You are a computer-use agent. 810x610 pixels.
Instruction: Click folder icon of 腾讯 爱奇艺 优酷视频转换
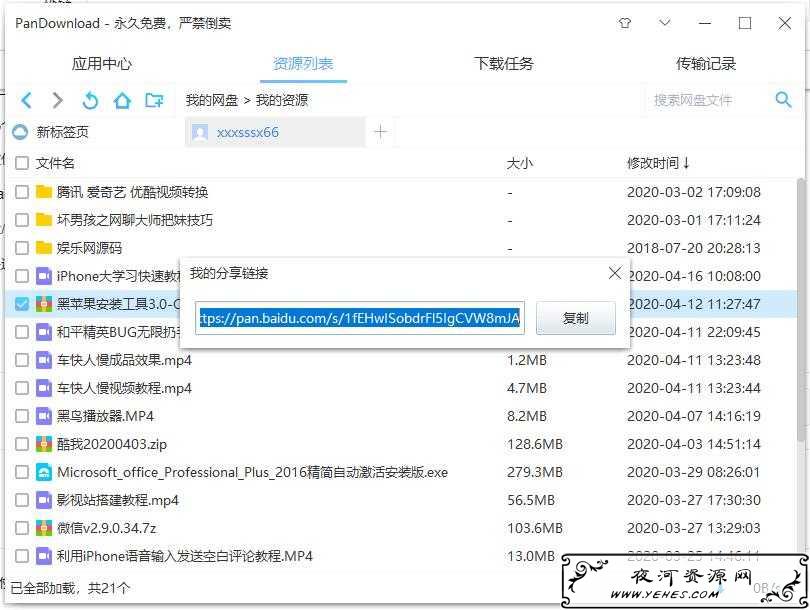44,192
